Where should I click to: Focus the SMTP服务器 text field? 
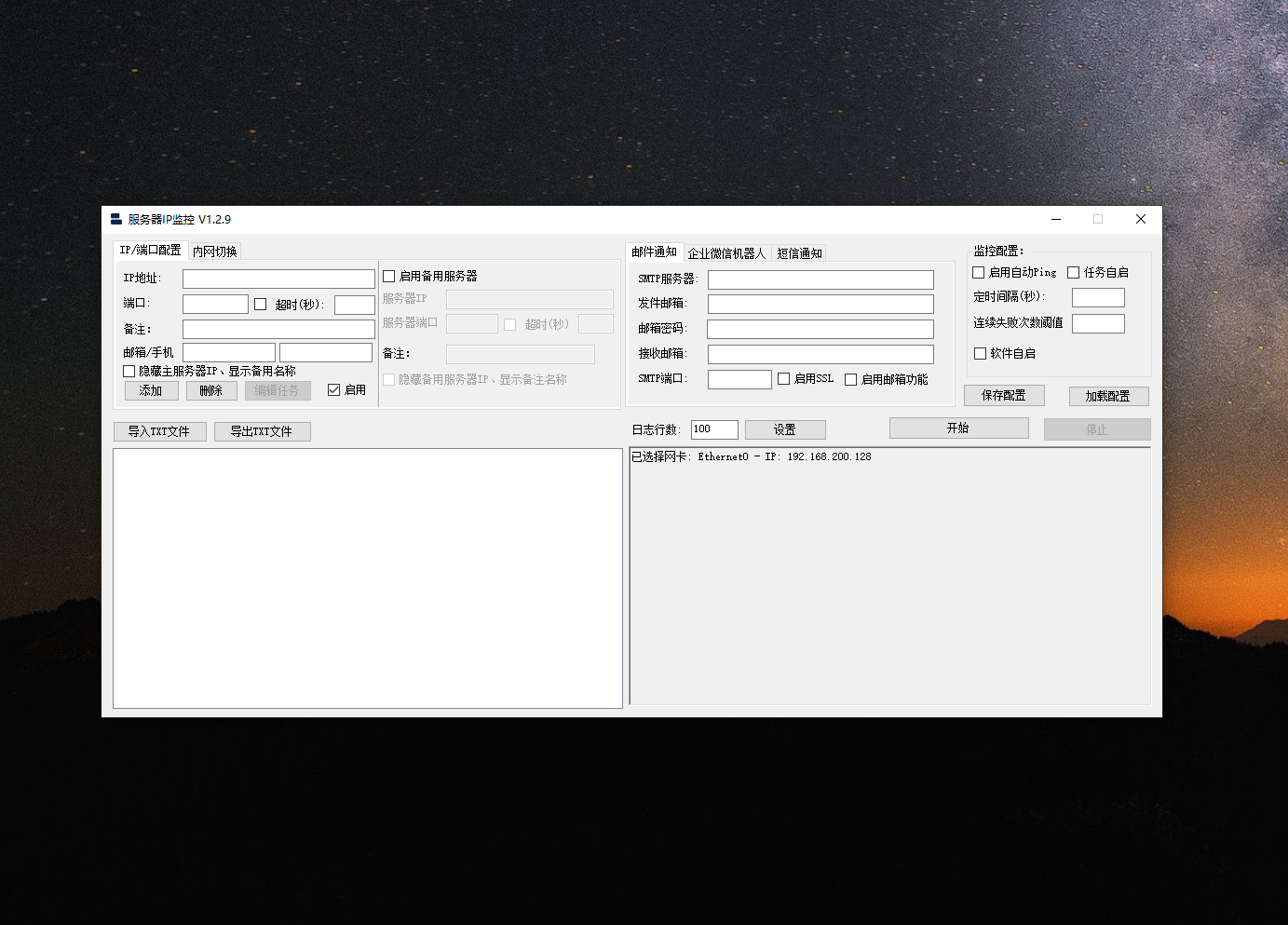click(820, 279)
